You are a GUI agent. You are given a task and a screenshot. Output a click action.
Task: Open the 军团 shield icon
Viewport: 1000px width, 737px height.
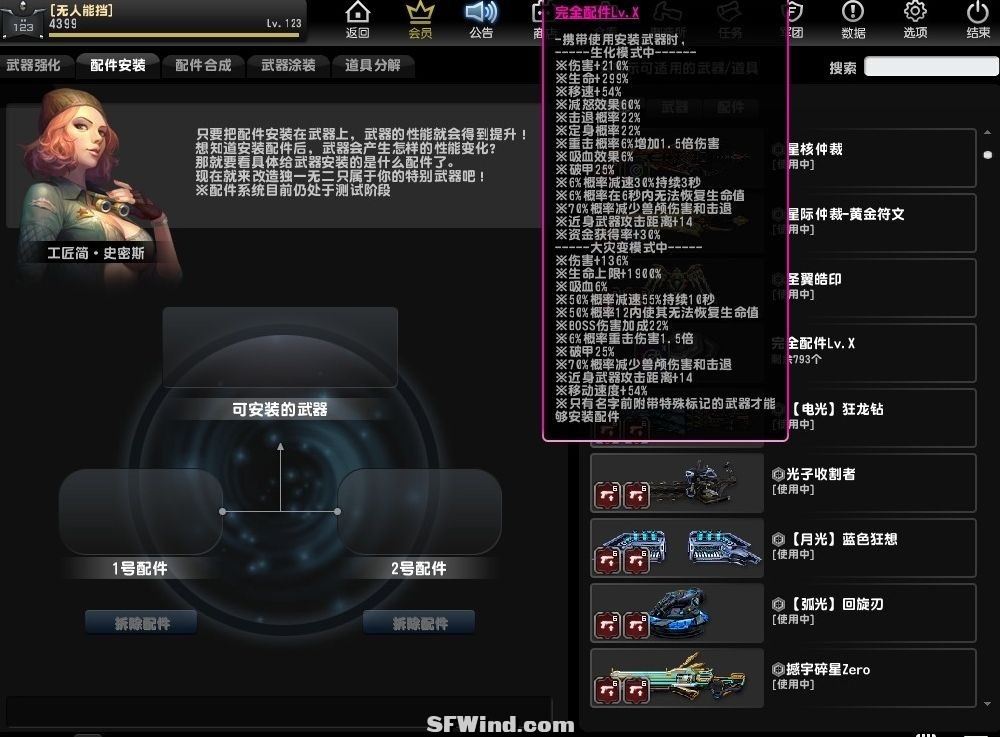pyautogui.click(x=795, y=20)
